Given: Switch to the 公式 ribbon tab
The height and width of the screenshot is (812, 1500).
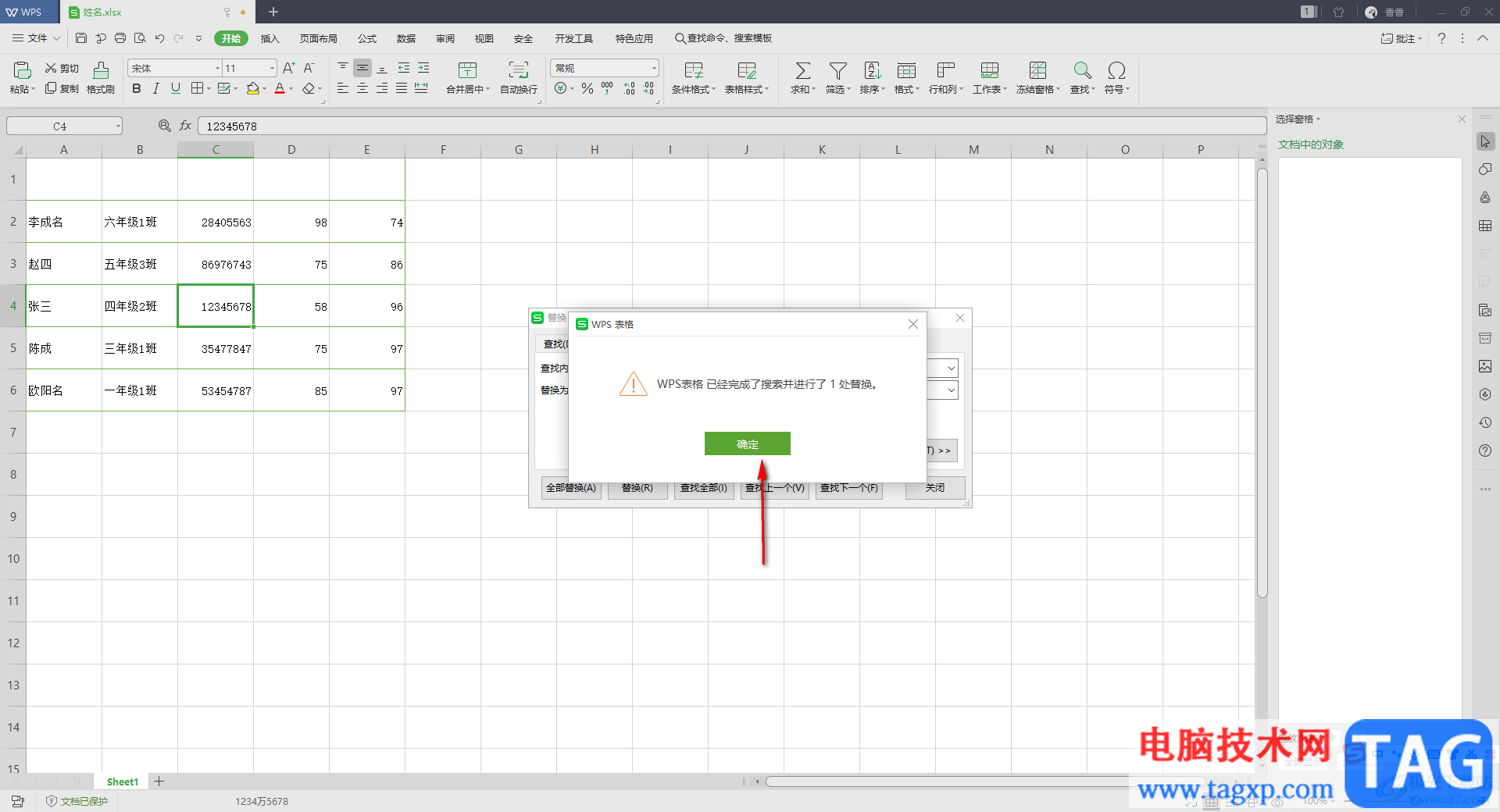Looking at the screenshot, I should click(367, 38).
